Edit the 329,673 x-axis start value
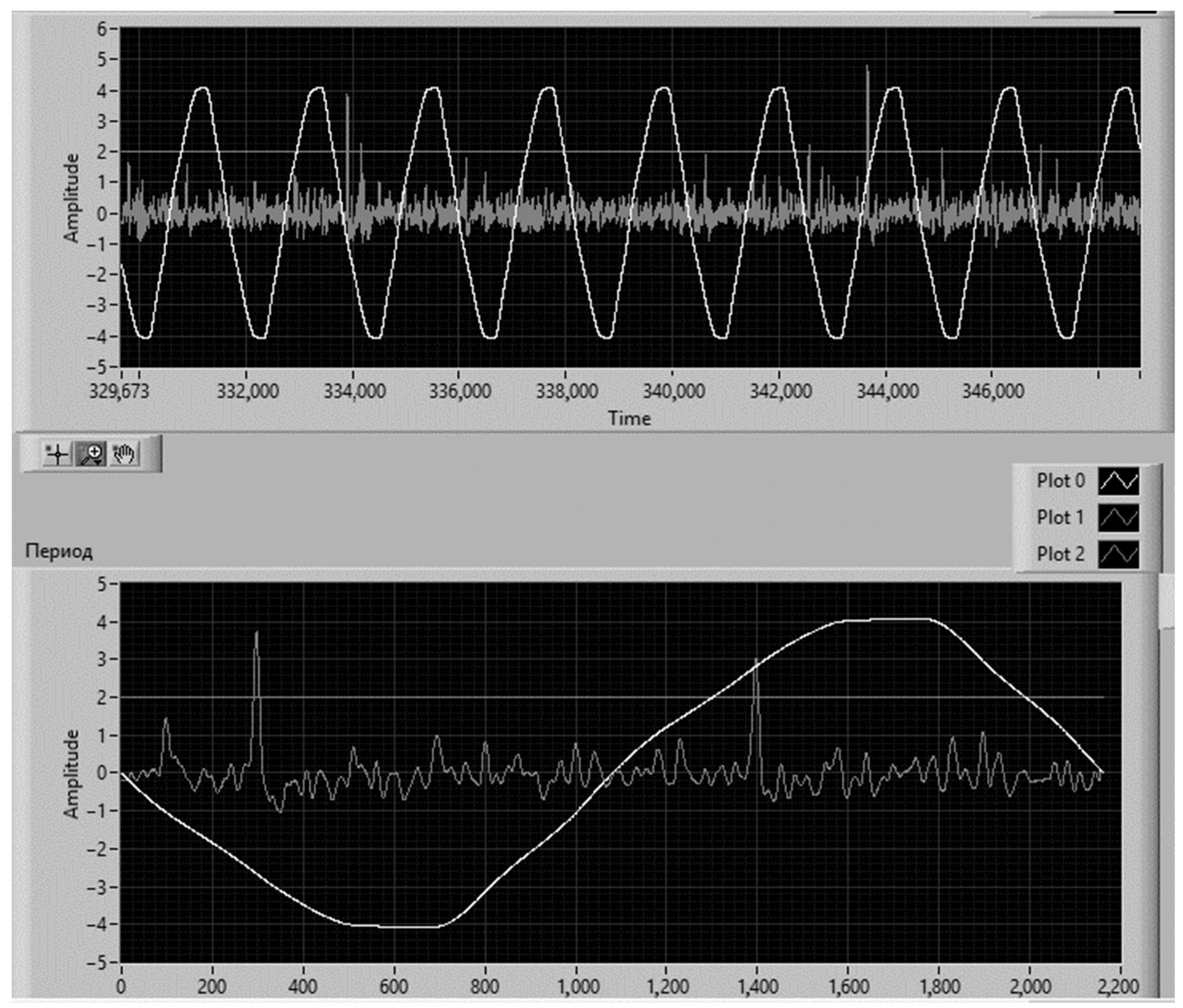The height and width of the screenshot is (1008, 1183). (x=119, y=391)
